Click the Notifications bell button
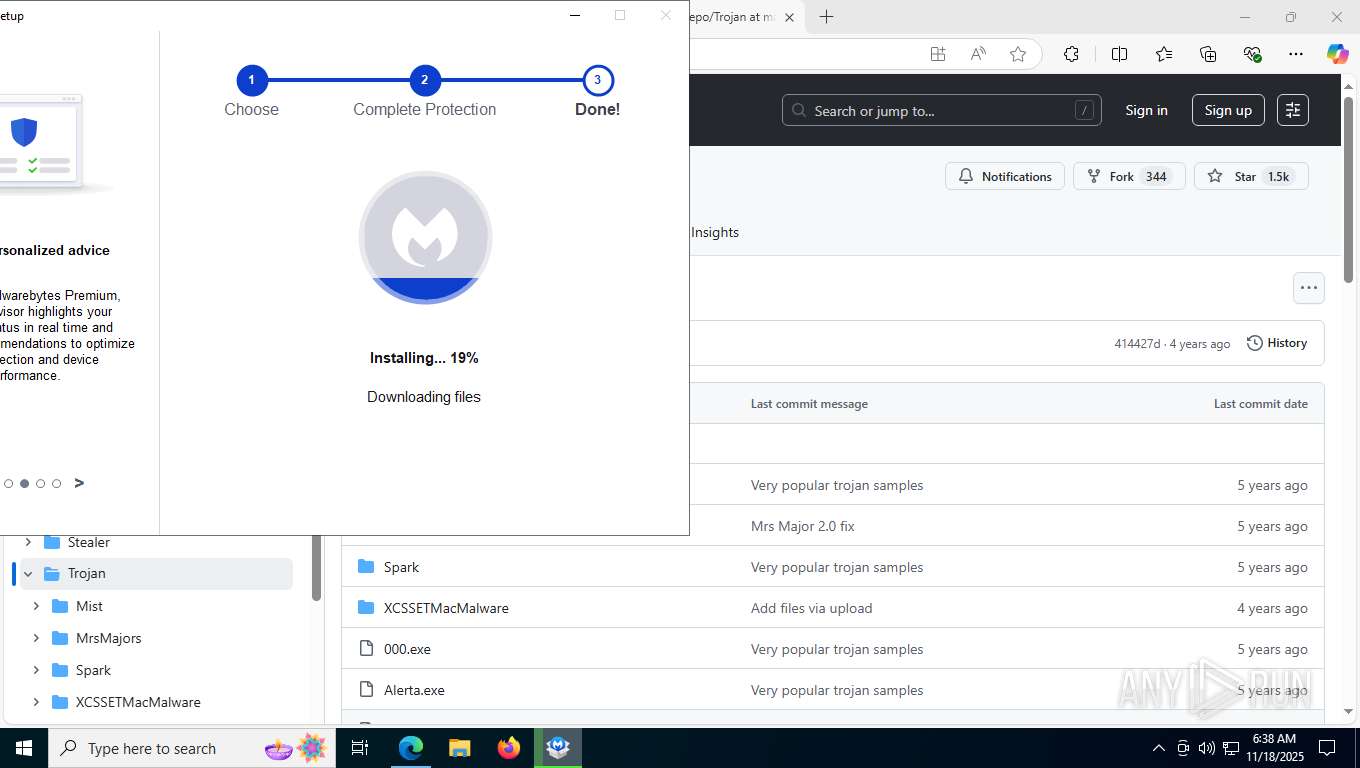 click(1005, 176)
